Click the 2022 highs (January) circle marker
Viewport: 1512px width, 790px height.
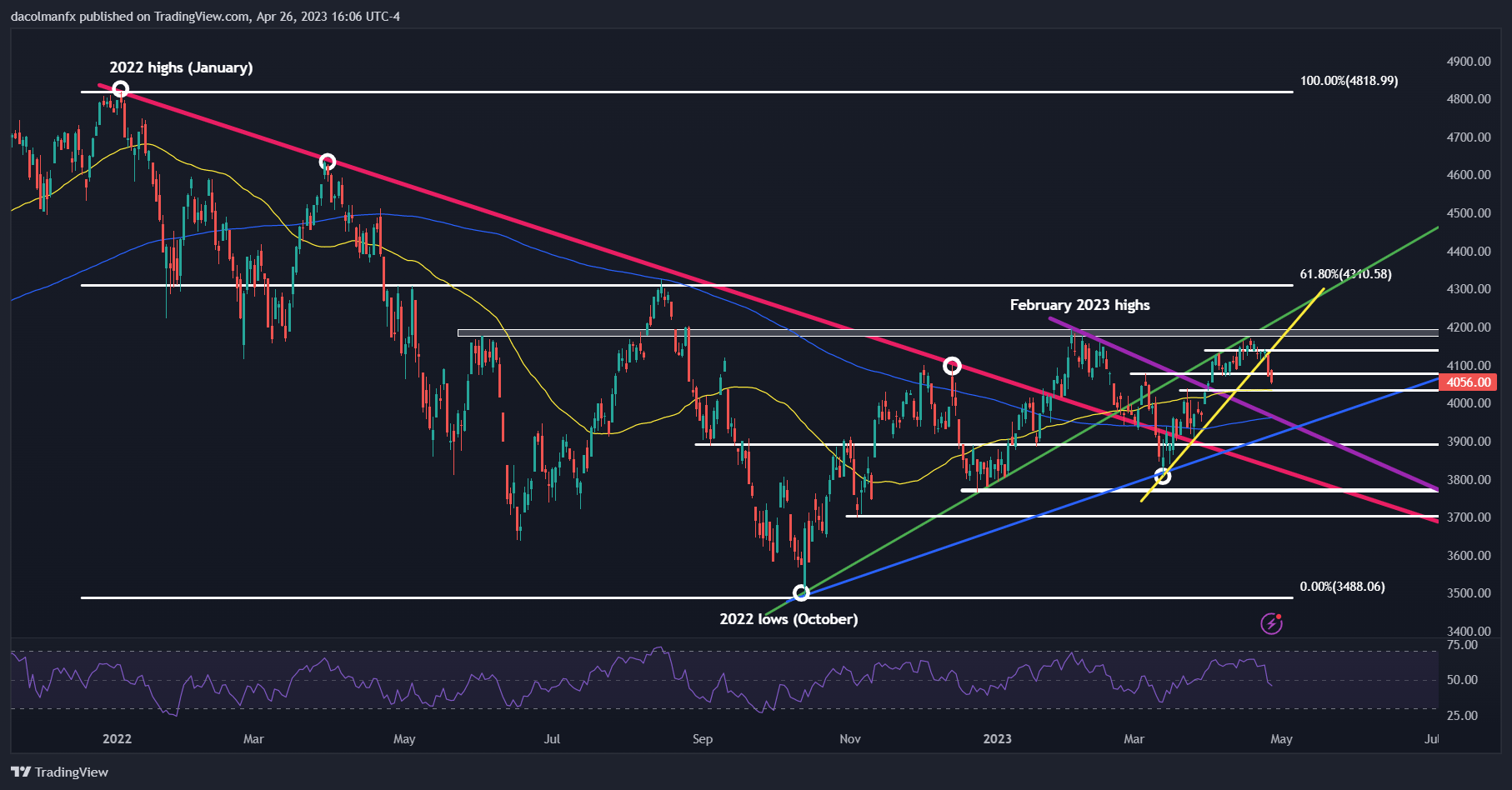click(x=120, y=89)
